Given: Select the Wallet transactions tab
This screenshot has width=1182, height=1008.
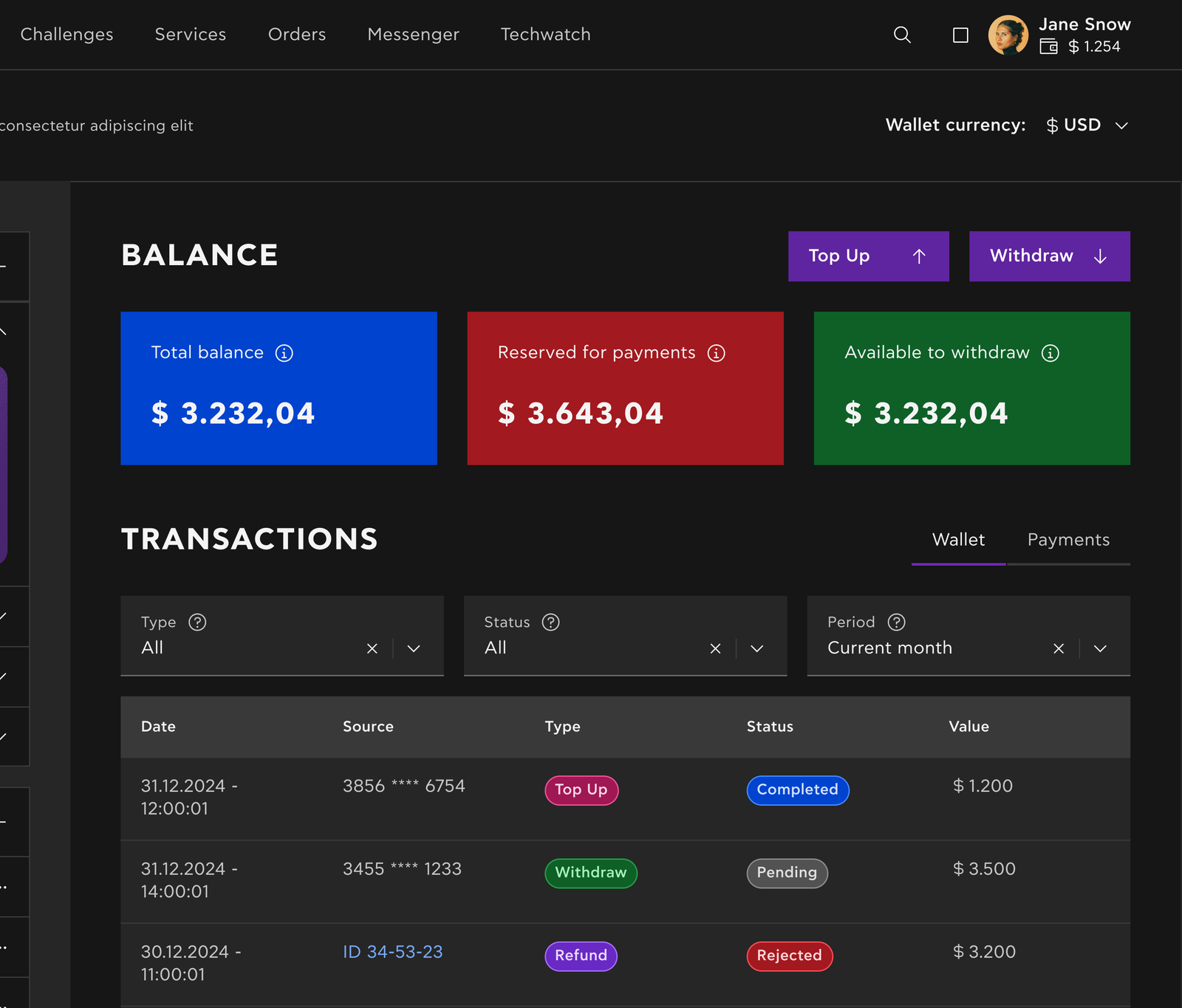Looking at the screenshot, I should (958, 540).
